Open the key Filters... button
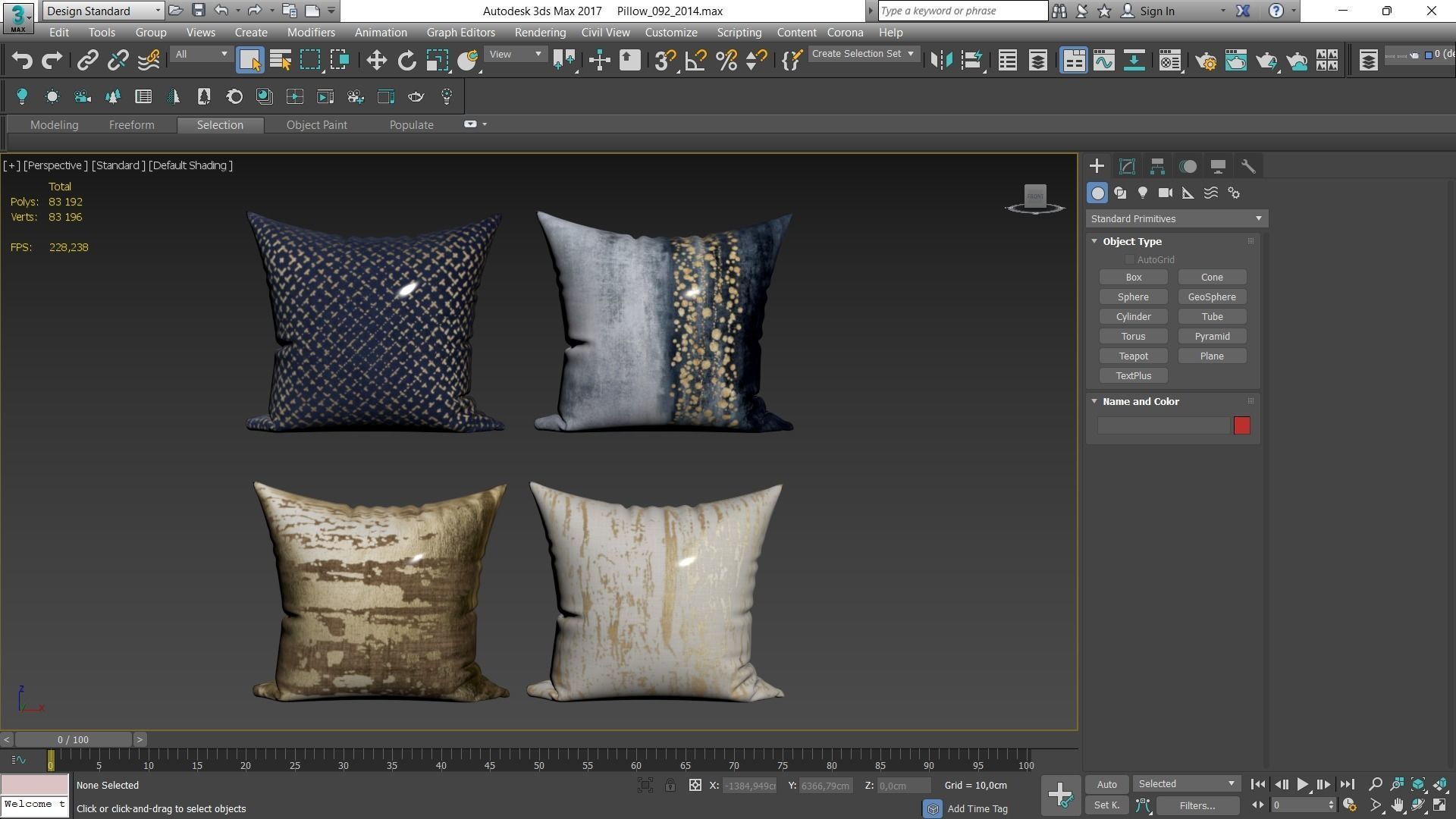1456x819 pixels. (1197, 805)
